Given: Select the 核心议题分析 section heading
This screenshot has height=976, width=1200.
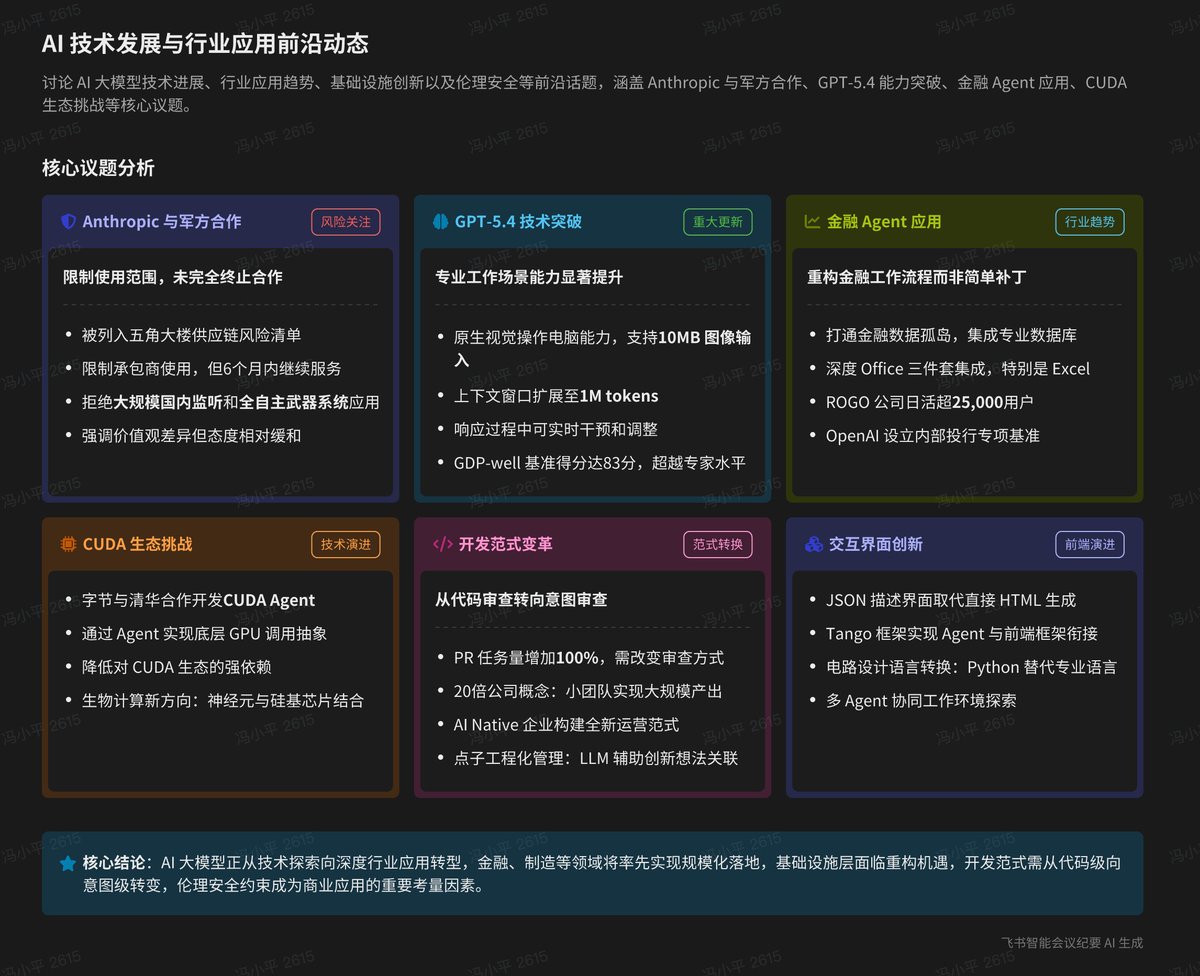Looking at the screenshot, I should [98, 168].
